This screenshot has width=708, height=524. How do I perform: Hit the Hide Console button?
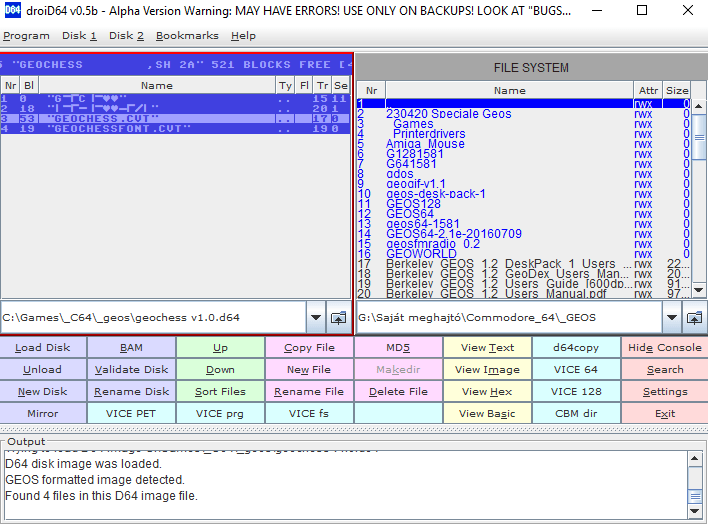tap(665, 347)
